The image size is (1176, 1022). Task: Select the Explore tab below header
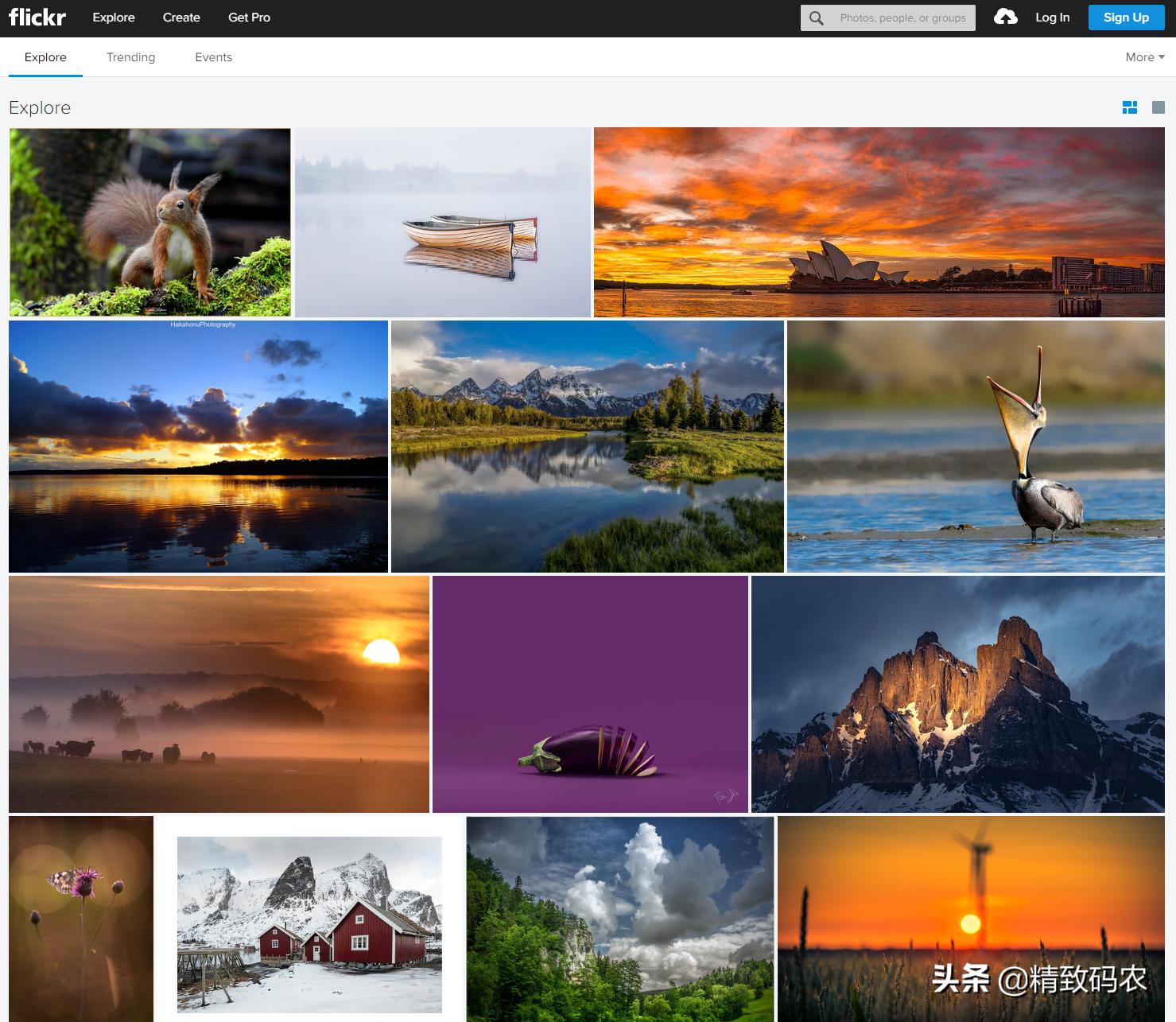click(45, 57)
